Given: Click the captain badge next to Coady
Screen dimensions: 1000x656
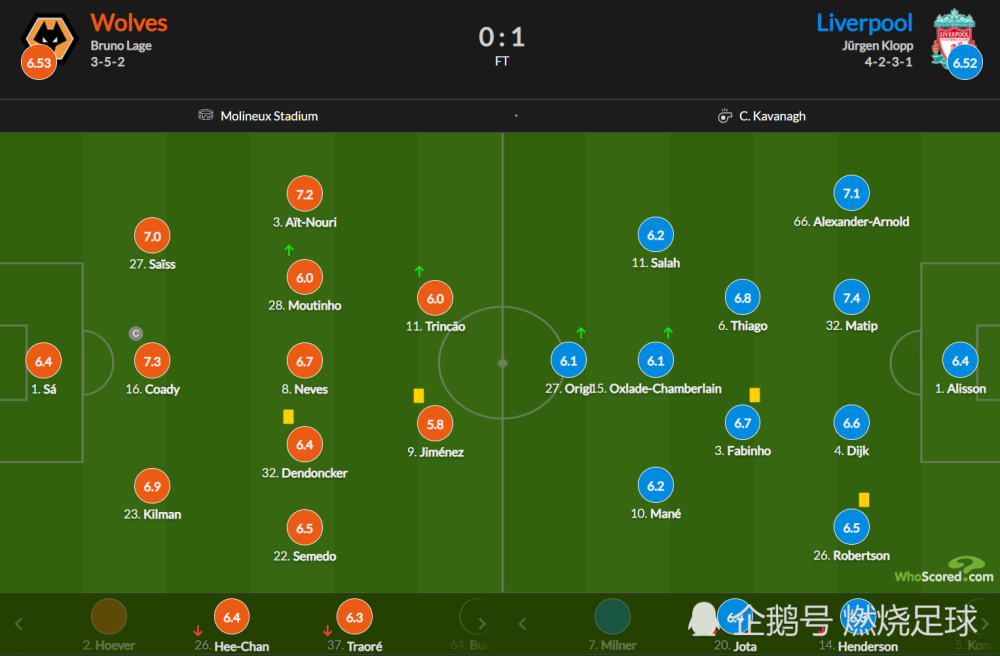Looking at the screenshot, I should (136, 333).
